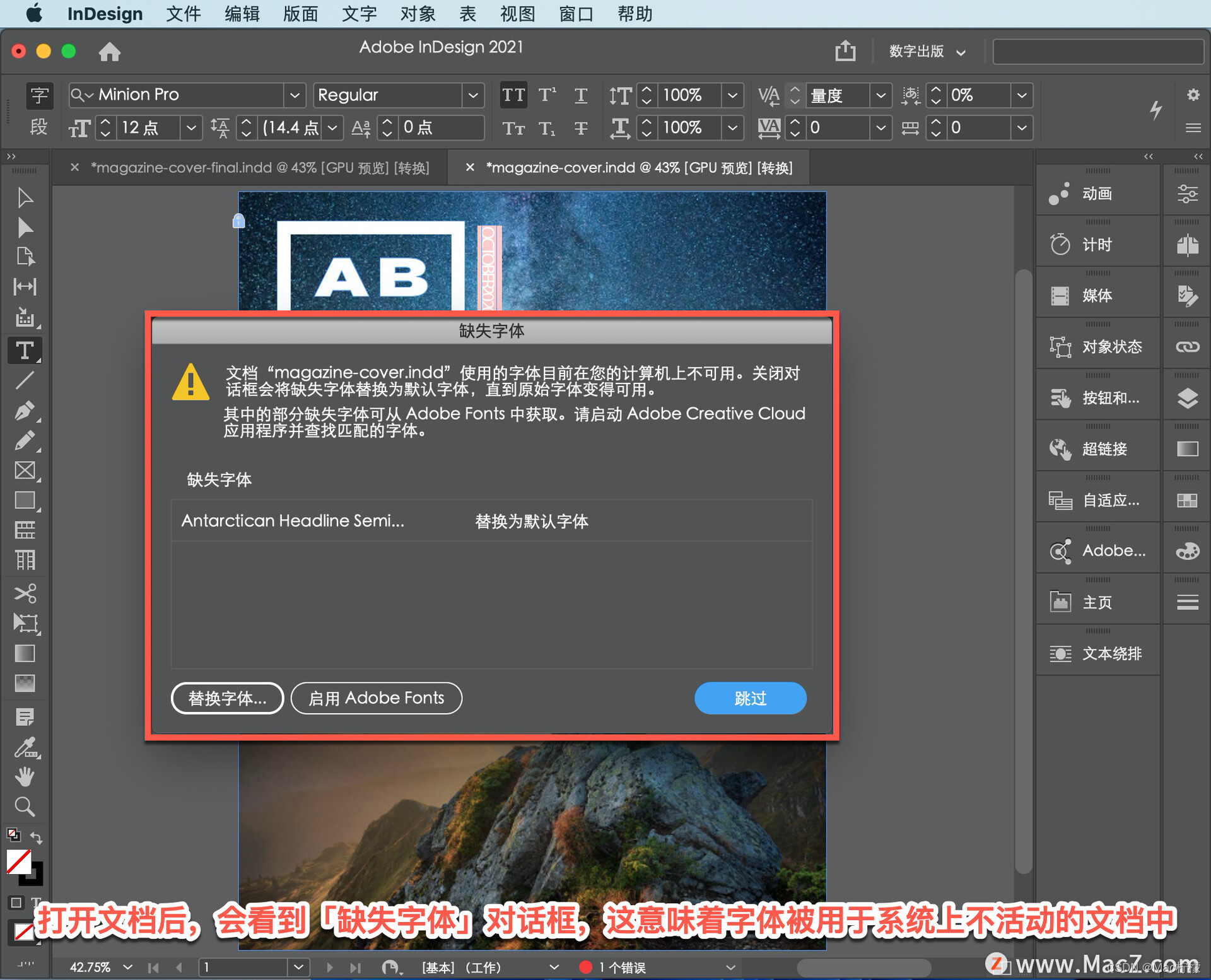The height and width of the screenshot is (980, 1211).
Task: Toggle Underline text formatting
Action: pyautogui.click(x=581, y=95)
